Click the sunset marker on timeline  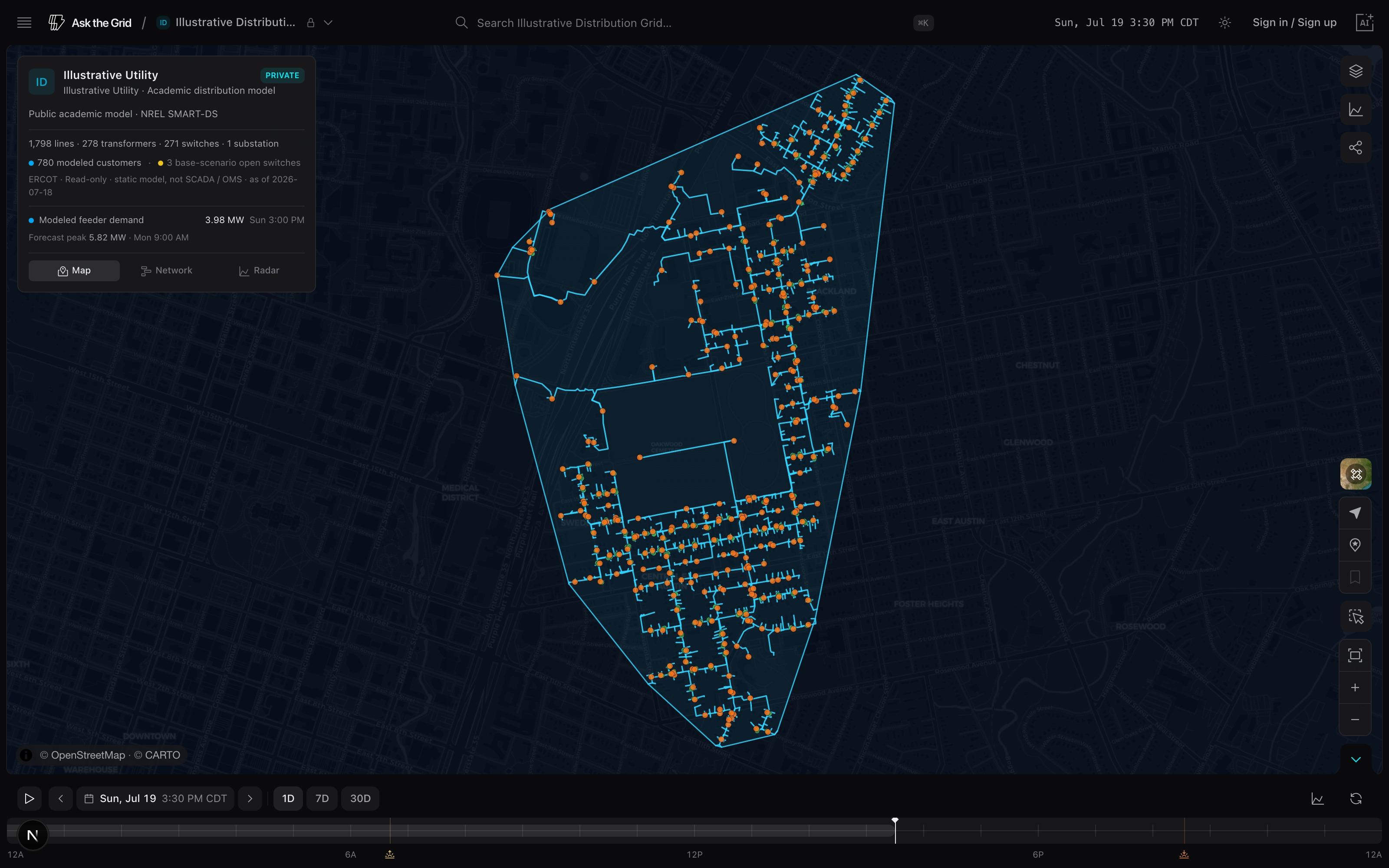(1184, 855)
